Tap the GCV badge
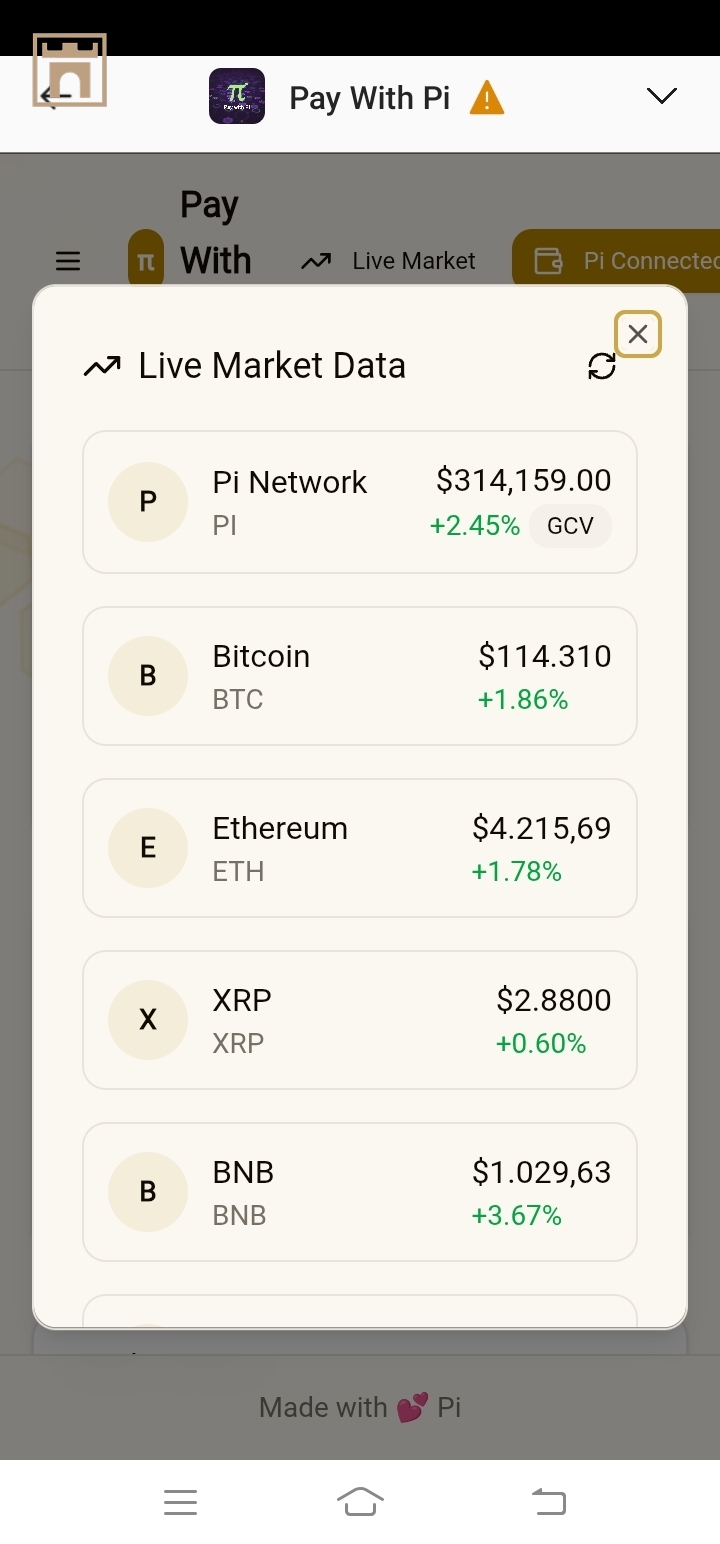Image resolution: width=720 pixels, height=1544 pixels. click(570, 526)
